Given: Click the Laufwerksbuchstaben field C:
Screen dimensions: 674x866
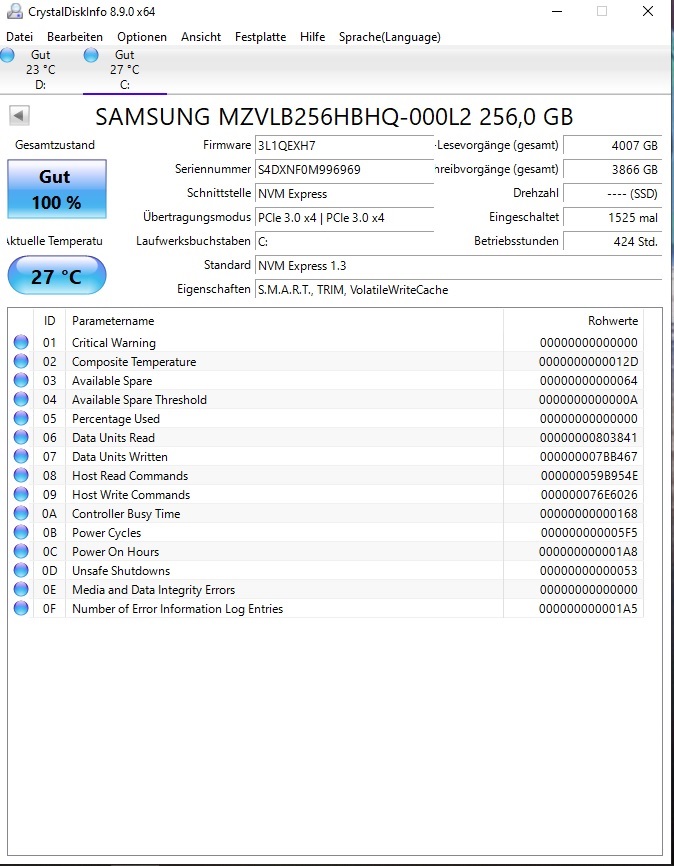Looking at the screenshot, I should click(345, 242).
